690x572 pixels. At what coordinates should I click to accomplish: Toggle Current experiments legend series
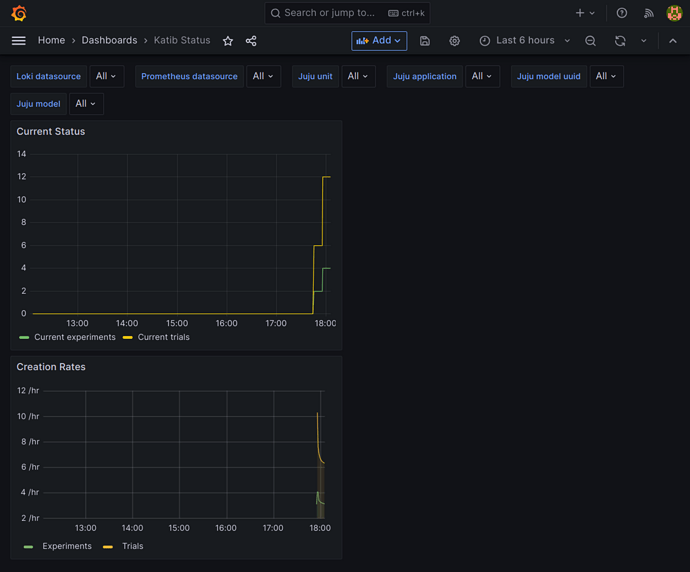[x=75, y=337]
